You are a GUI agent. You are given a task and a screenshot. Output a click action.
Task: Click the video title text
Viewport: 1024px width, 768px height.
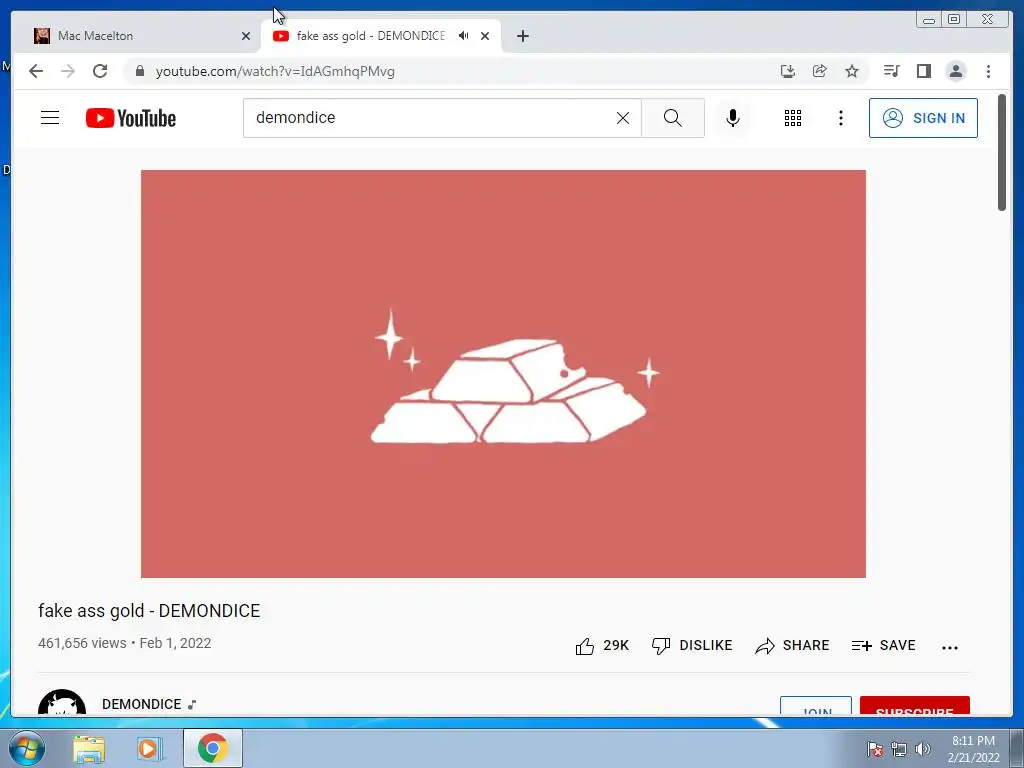[x=149, y=611]
